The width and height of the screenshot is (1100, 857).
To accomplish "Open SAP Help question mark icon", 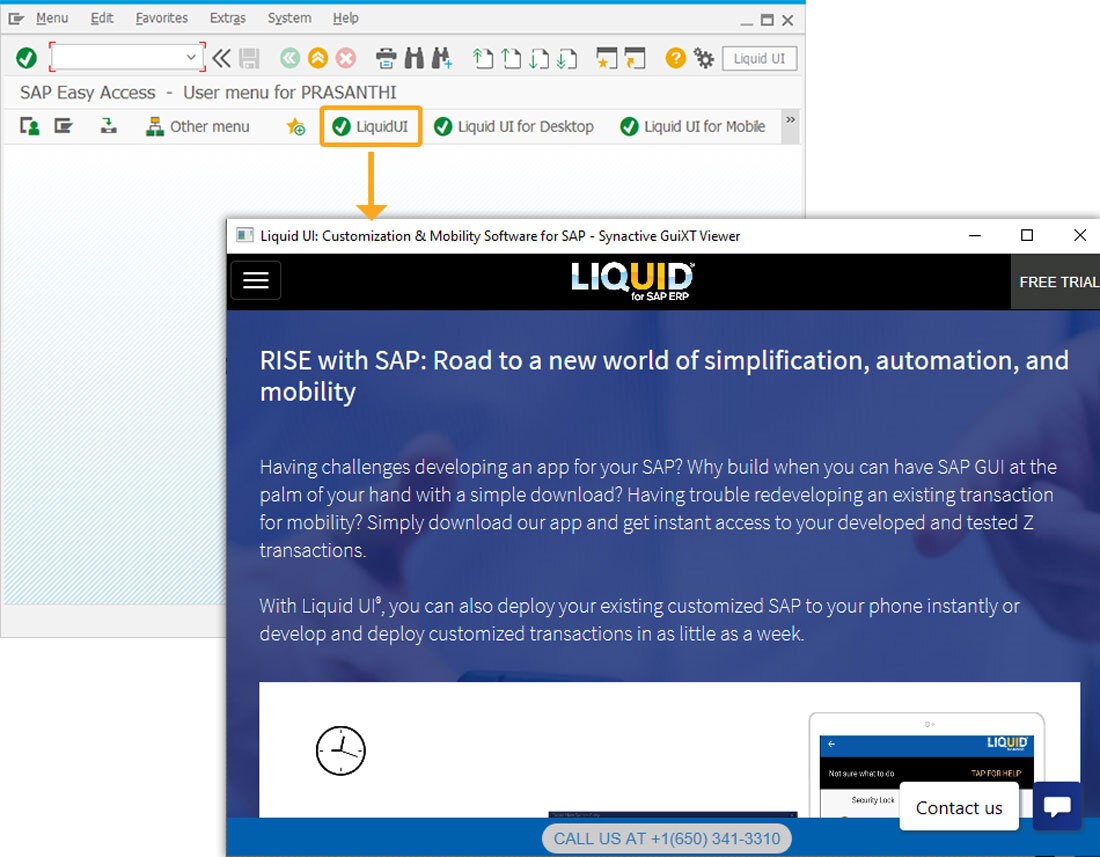I will pyautogui.click(x=676, y=58).
